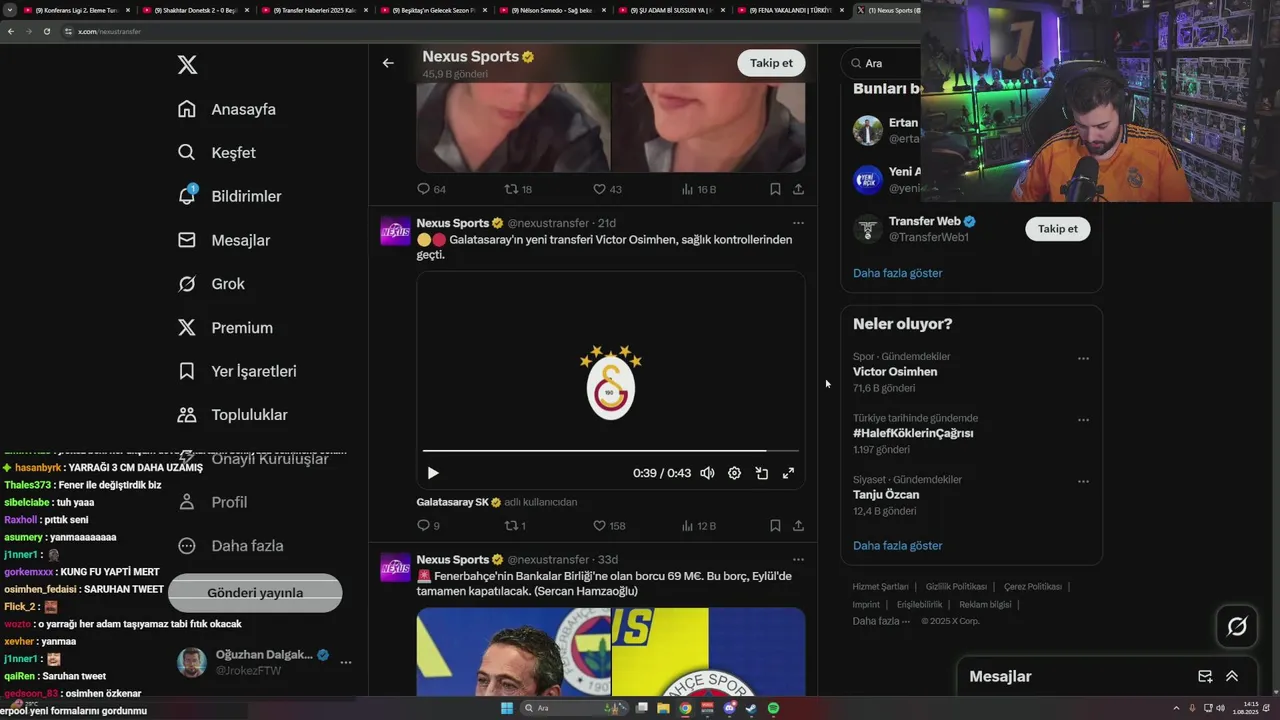This screenshot has height=720, width=1280.
Task: Follow Transfer Web with the Takip et button
Action: click(x=1057, y=229)
